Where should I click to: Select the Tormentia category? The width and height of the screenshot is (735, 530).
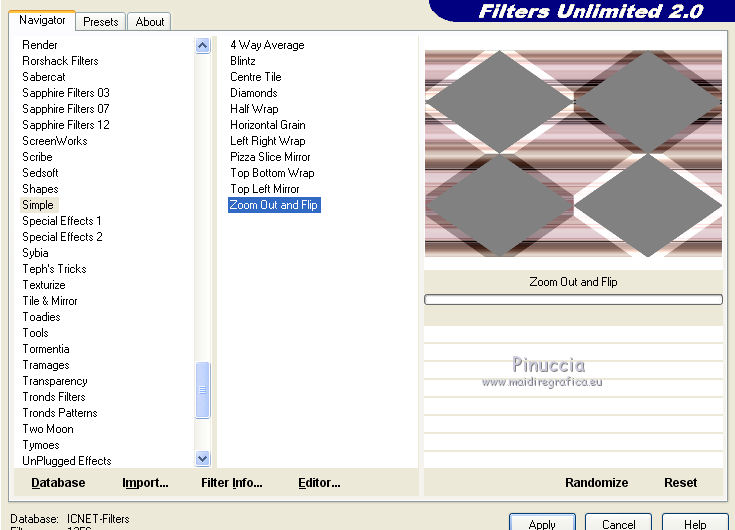click(x=45, y=349)
